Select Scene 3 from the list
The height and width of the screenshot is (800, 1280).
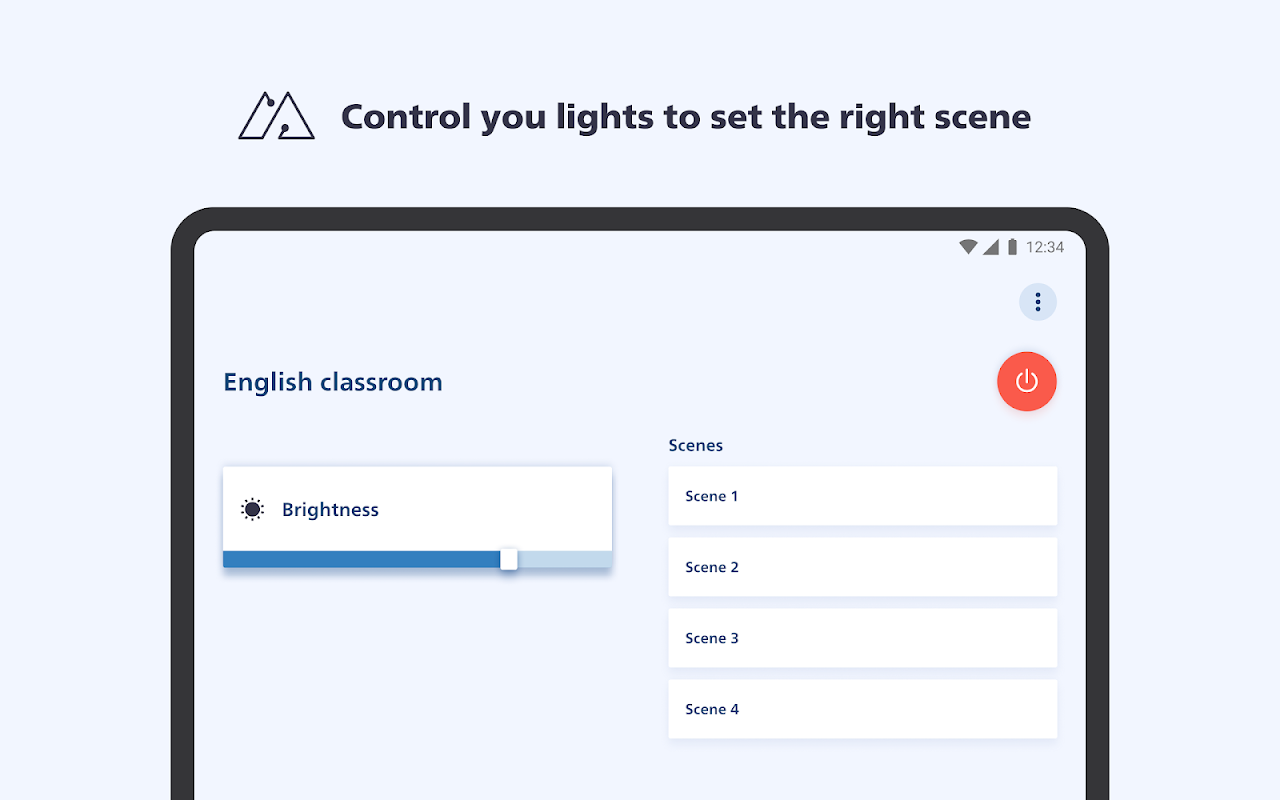[863, 638]
